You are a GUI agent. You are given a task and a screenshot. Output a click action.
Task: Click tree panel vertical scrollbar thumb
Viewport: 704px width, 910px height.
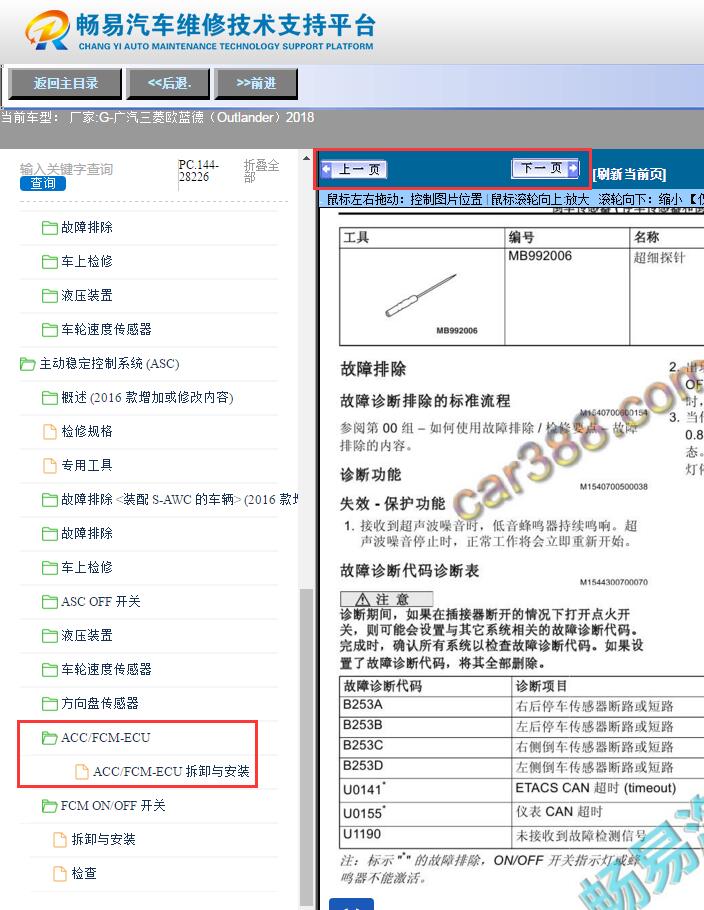(x=306, y=746)
